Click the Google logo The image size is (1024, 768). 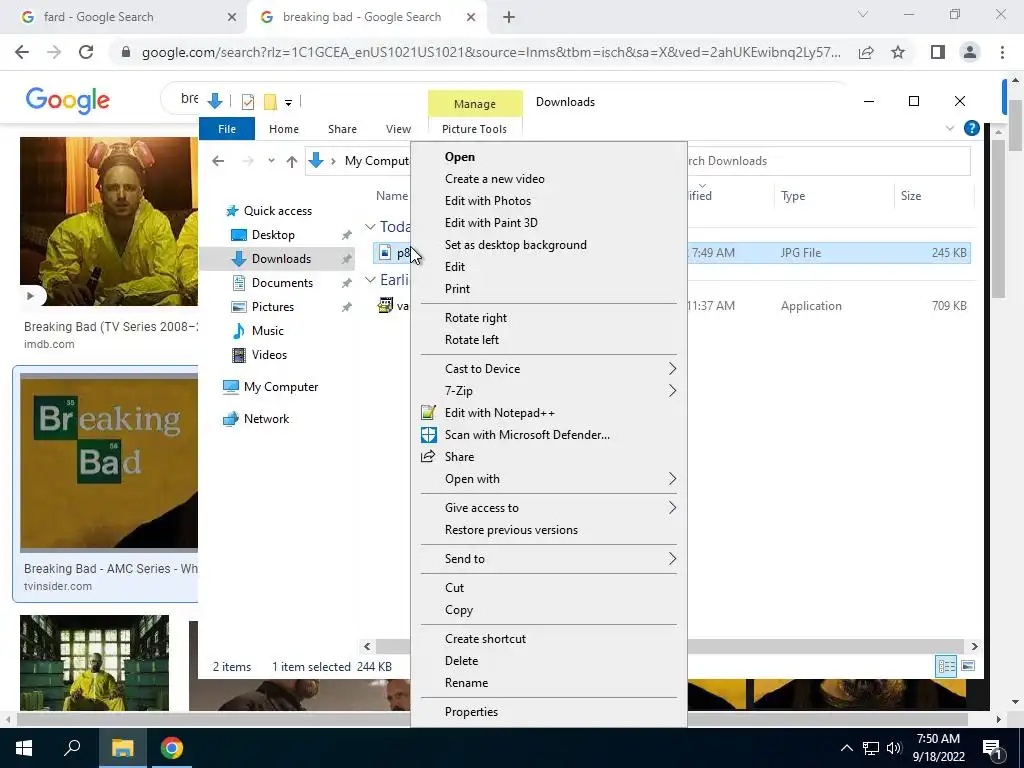tap(68, 101)
